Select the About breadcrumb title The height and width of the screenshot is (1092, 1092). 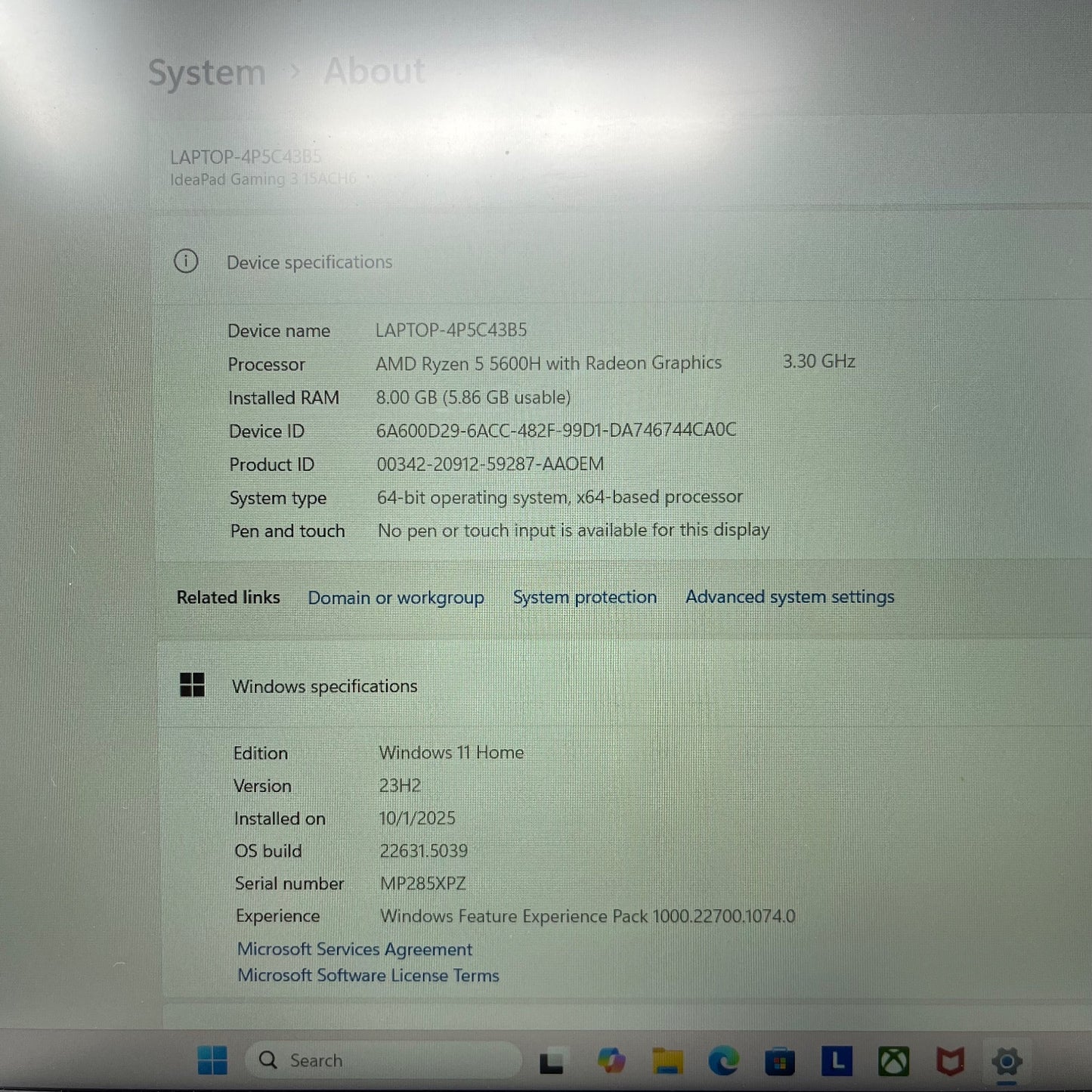(374, 72)
